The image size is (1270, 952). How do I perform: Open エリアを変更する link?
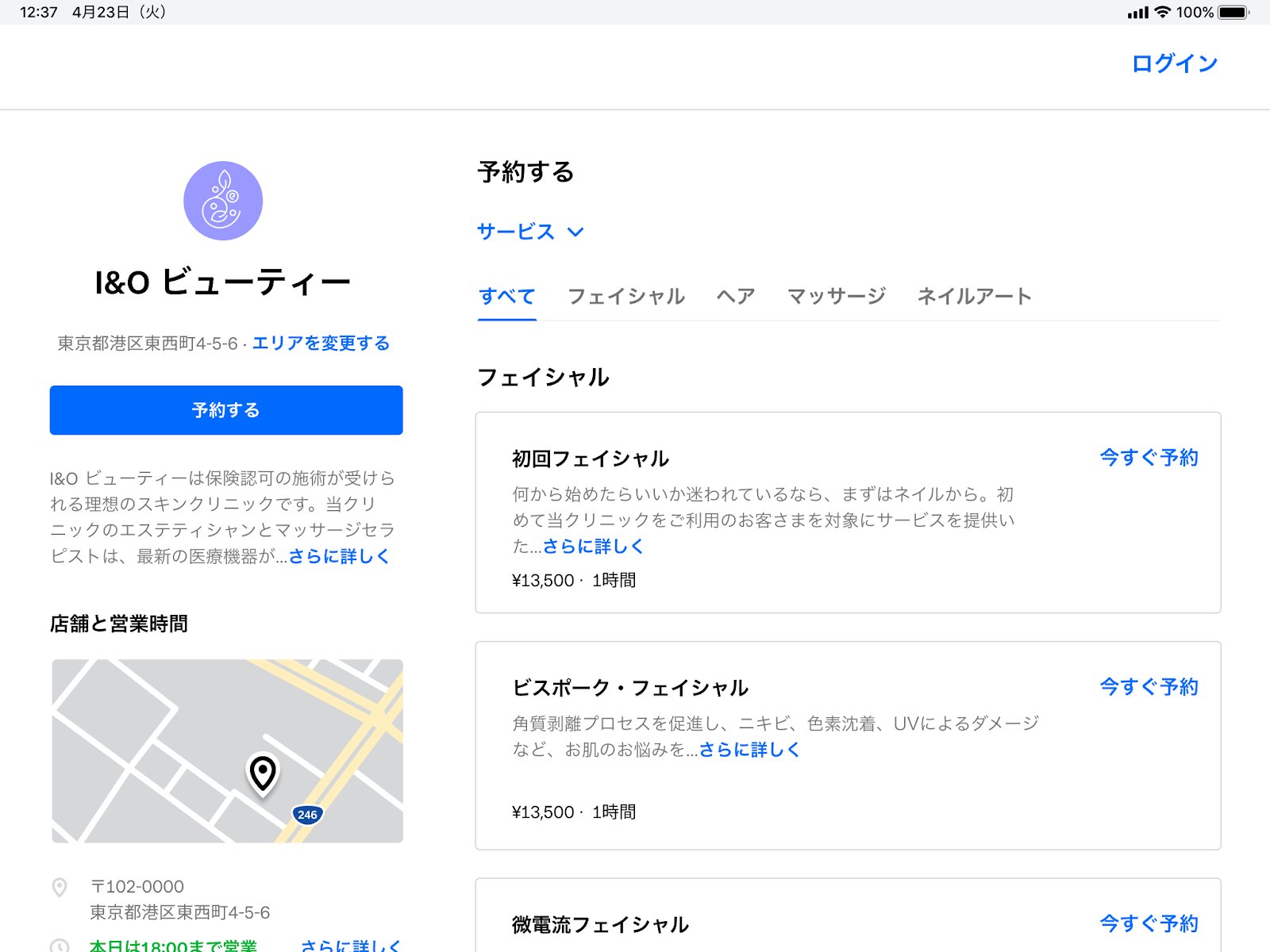point(321,343)
